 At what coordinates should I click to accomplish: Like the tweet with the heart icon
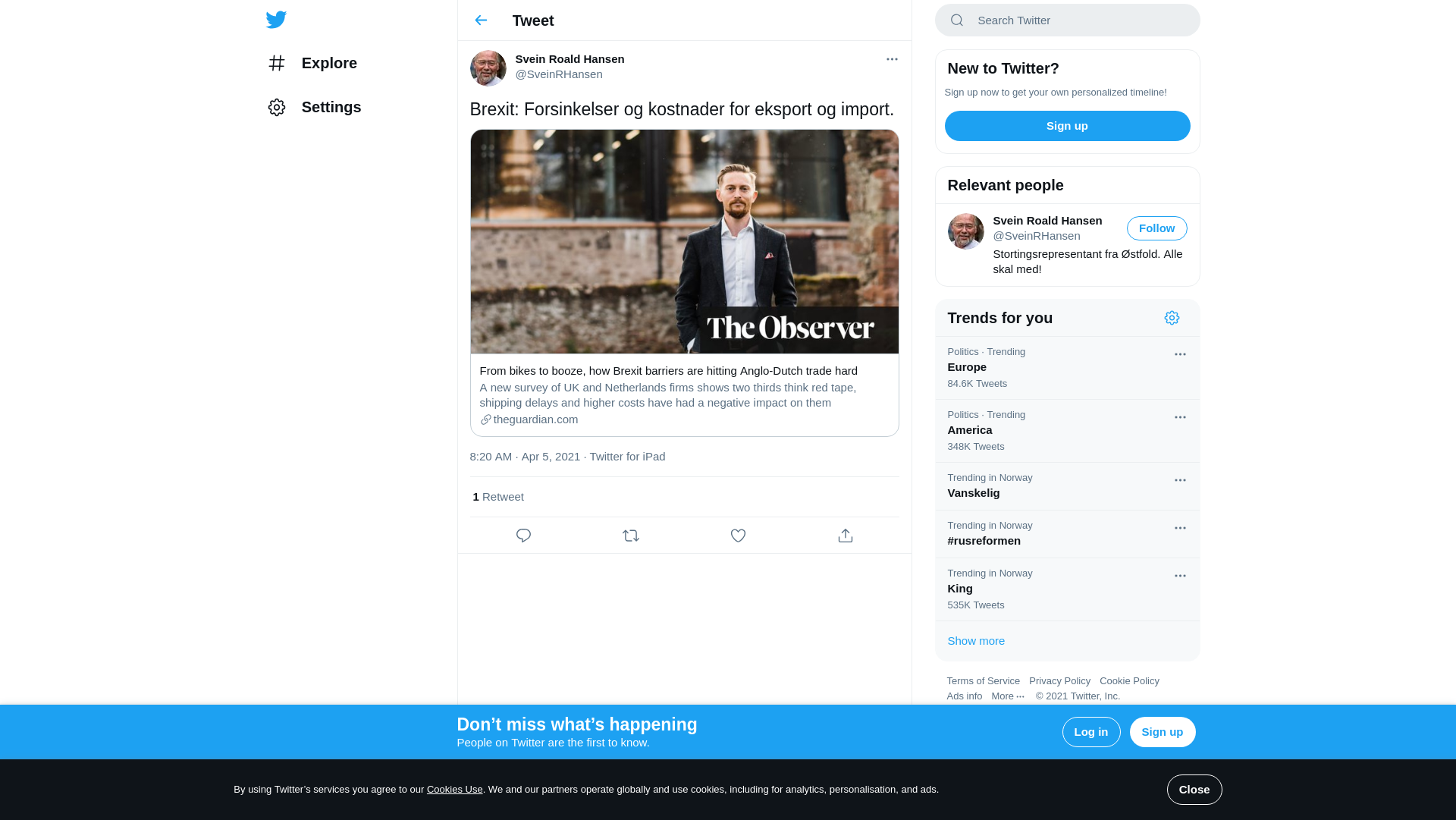pyautogui.click(x=738, y=536)
